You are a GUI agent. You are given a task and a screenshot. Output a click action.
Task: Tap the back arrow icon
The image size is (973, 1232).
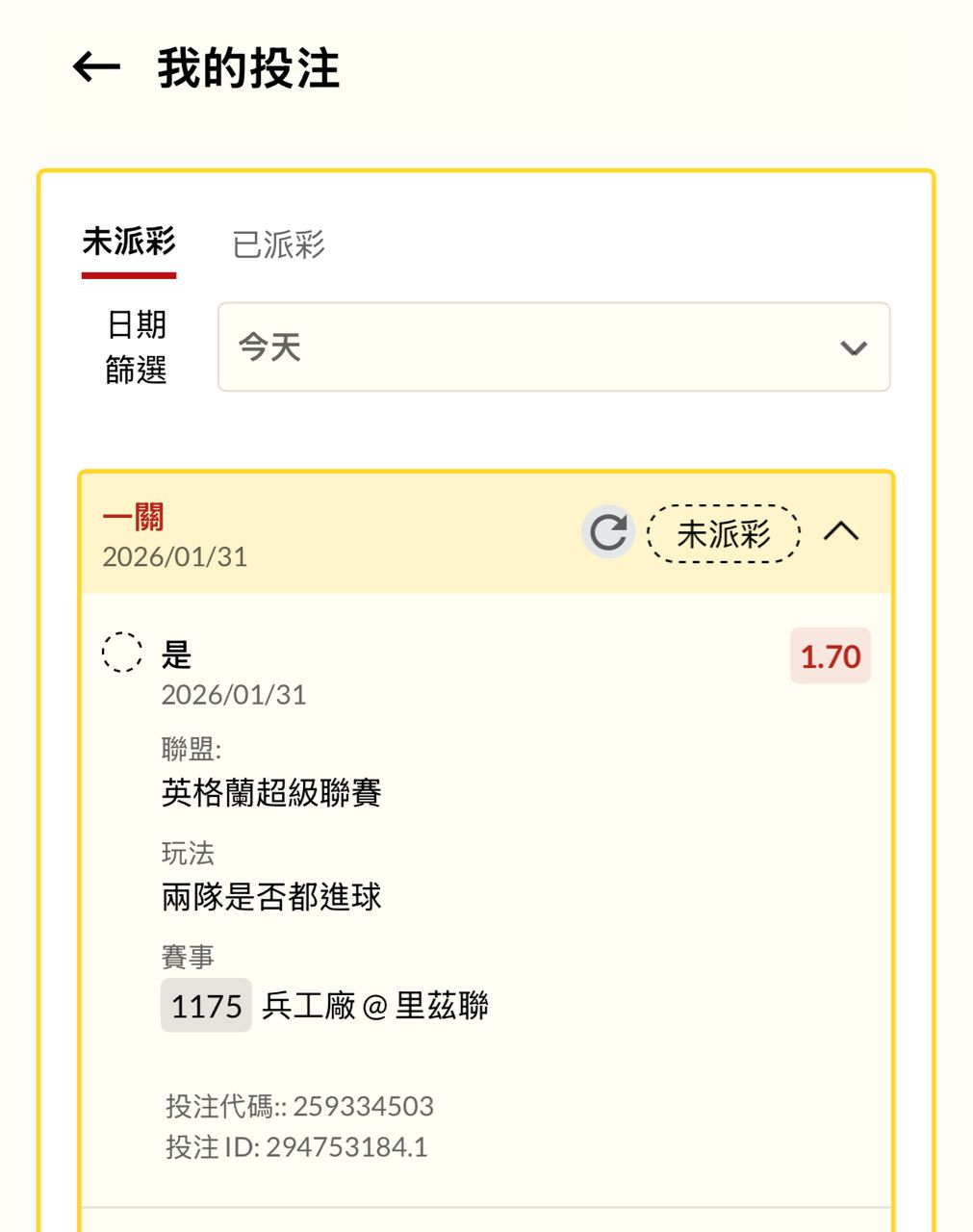click(96, 67)
